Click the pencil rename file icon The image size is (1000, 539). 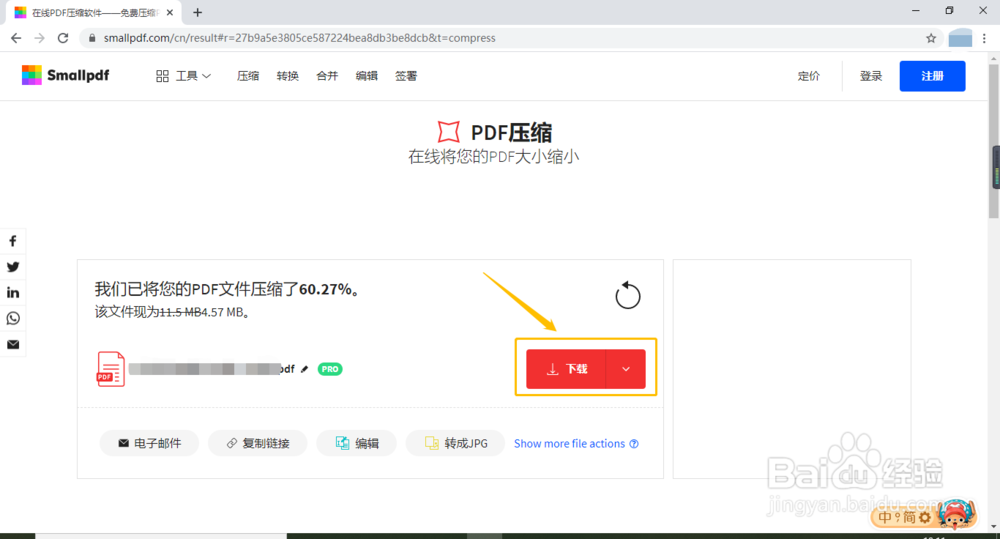click(304, 369)
